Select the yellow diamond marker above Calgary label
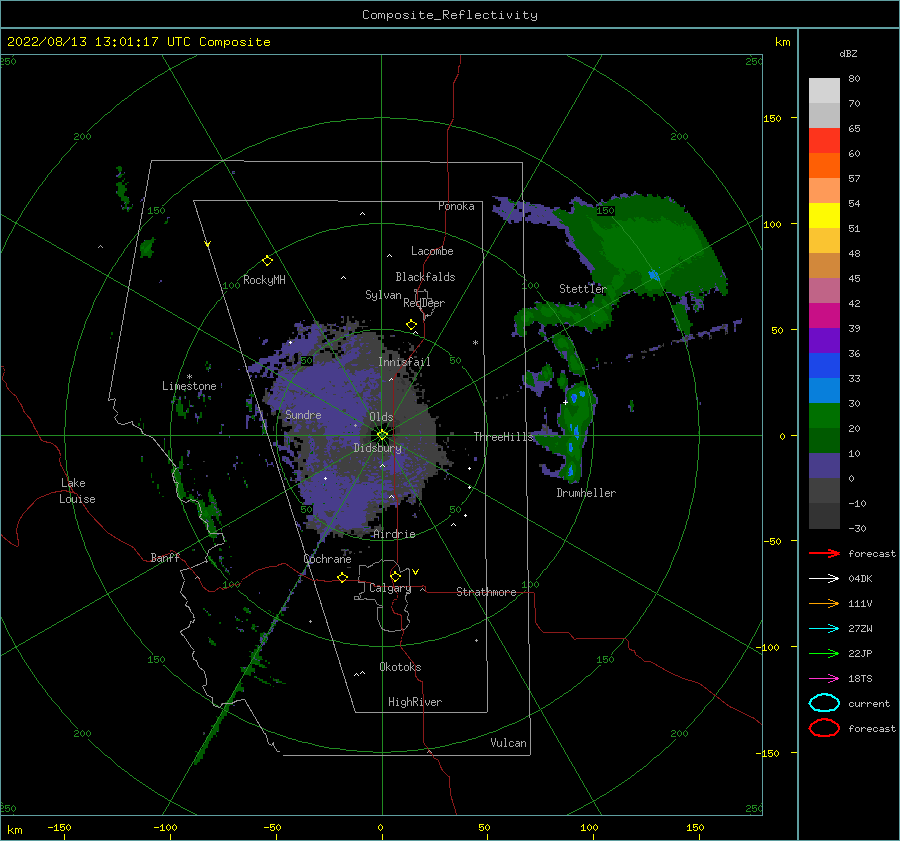The image size is (900, 841). point(395,576)
